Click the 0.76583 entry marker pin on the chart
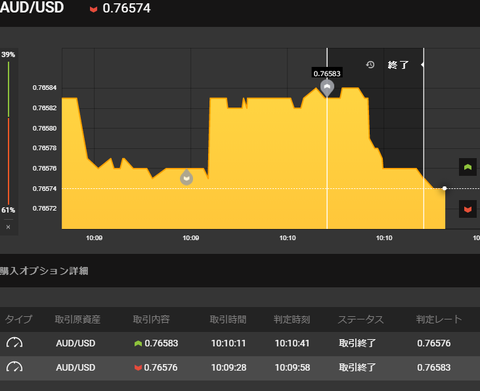The height and width of the screenshot is (391, 480). (x=327, y=88)
